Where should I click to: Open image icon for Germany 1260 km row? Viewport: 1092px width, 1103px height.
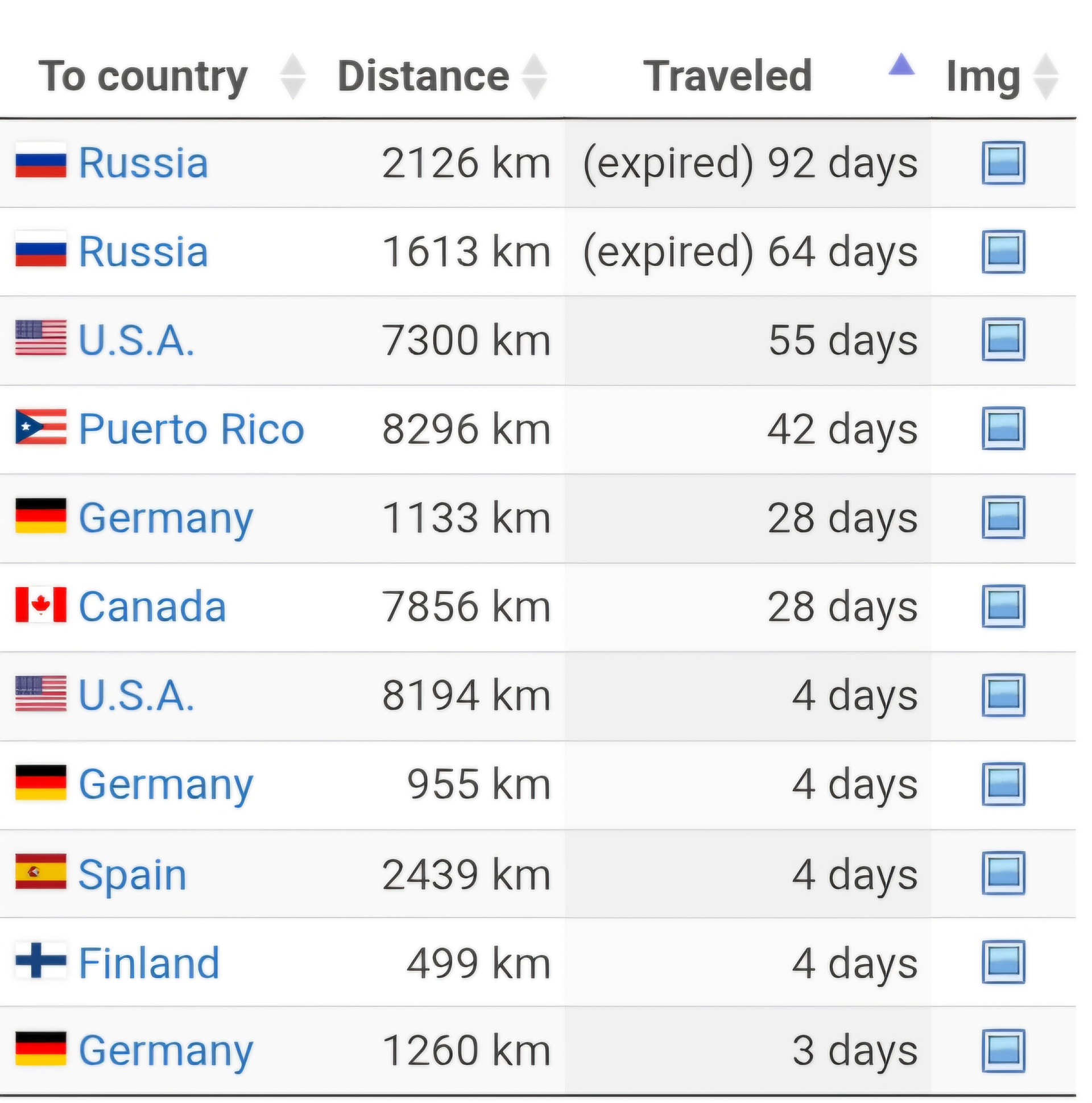coord(1003,1051)
